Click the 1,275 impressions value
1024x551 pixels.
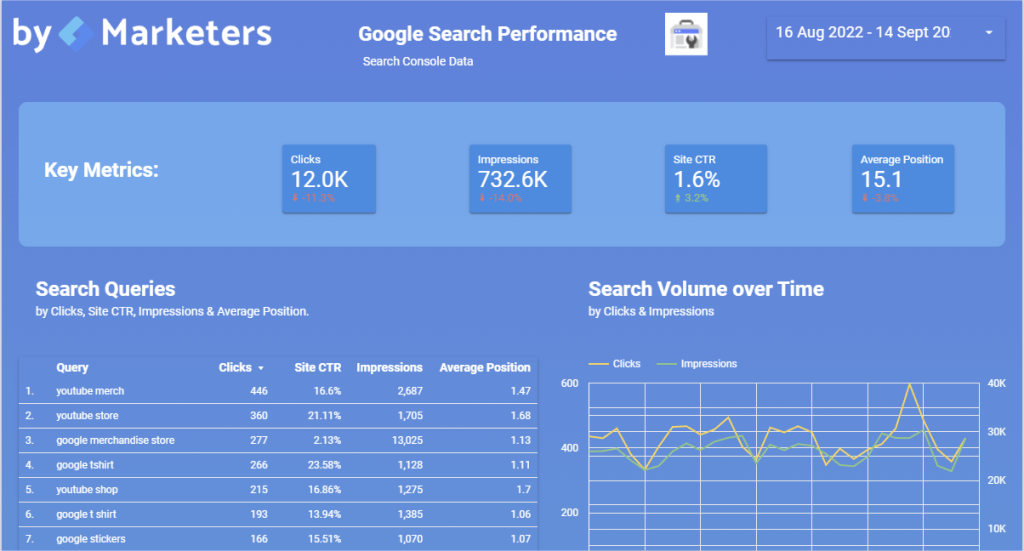tap(410, 490)
